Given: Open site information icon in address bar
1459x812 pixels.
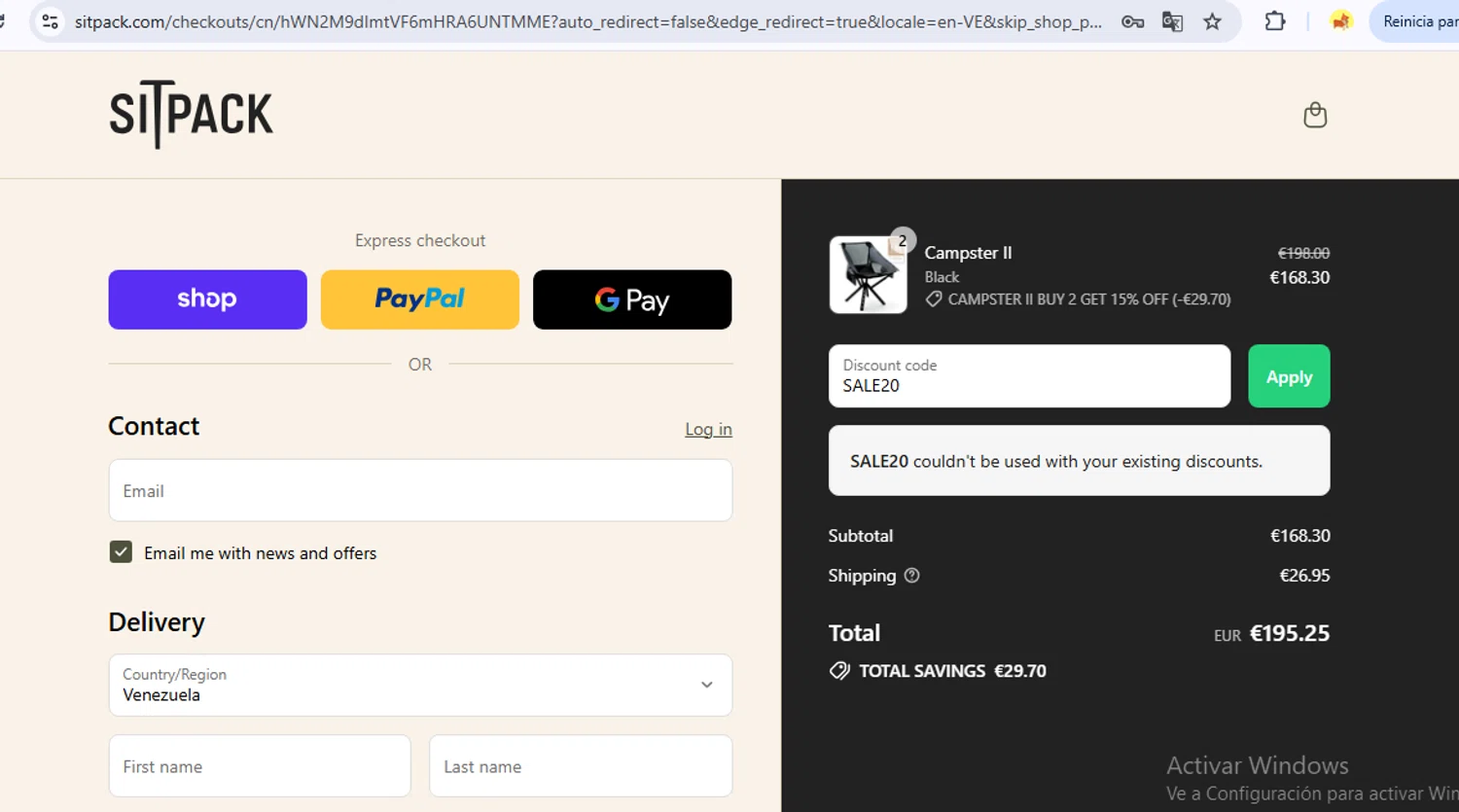Looking at the screenshot, I should click(x=50, y=21).
